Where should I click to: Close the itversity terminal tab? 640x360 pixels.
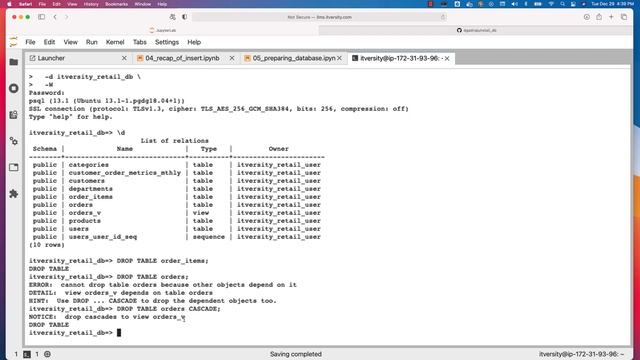(x=447, y=58)
